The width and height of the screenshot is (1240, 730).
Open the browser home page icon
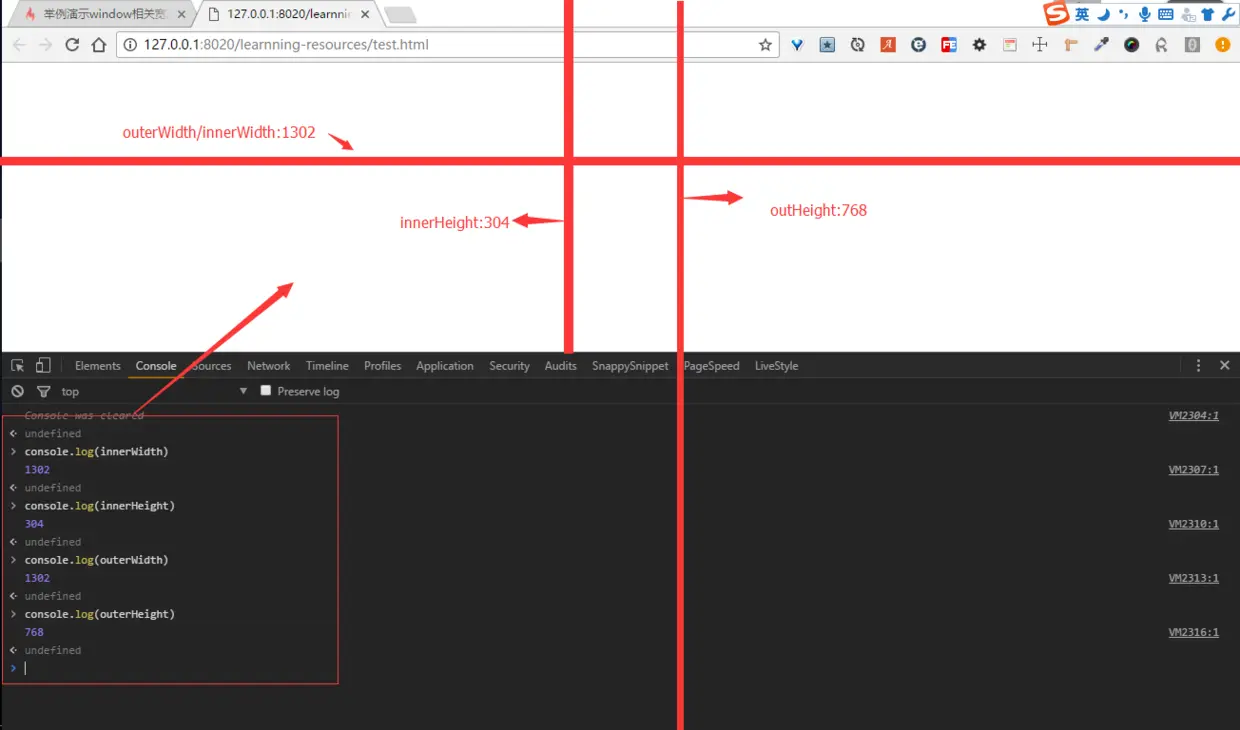tap(99, 45)
